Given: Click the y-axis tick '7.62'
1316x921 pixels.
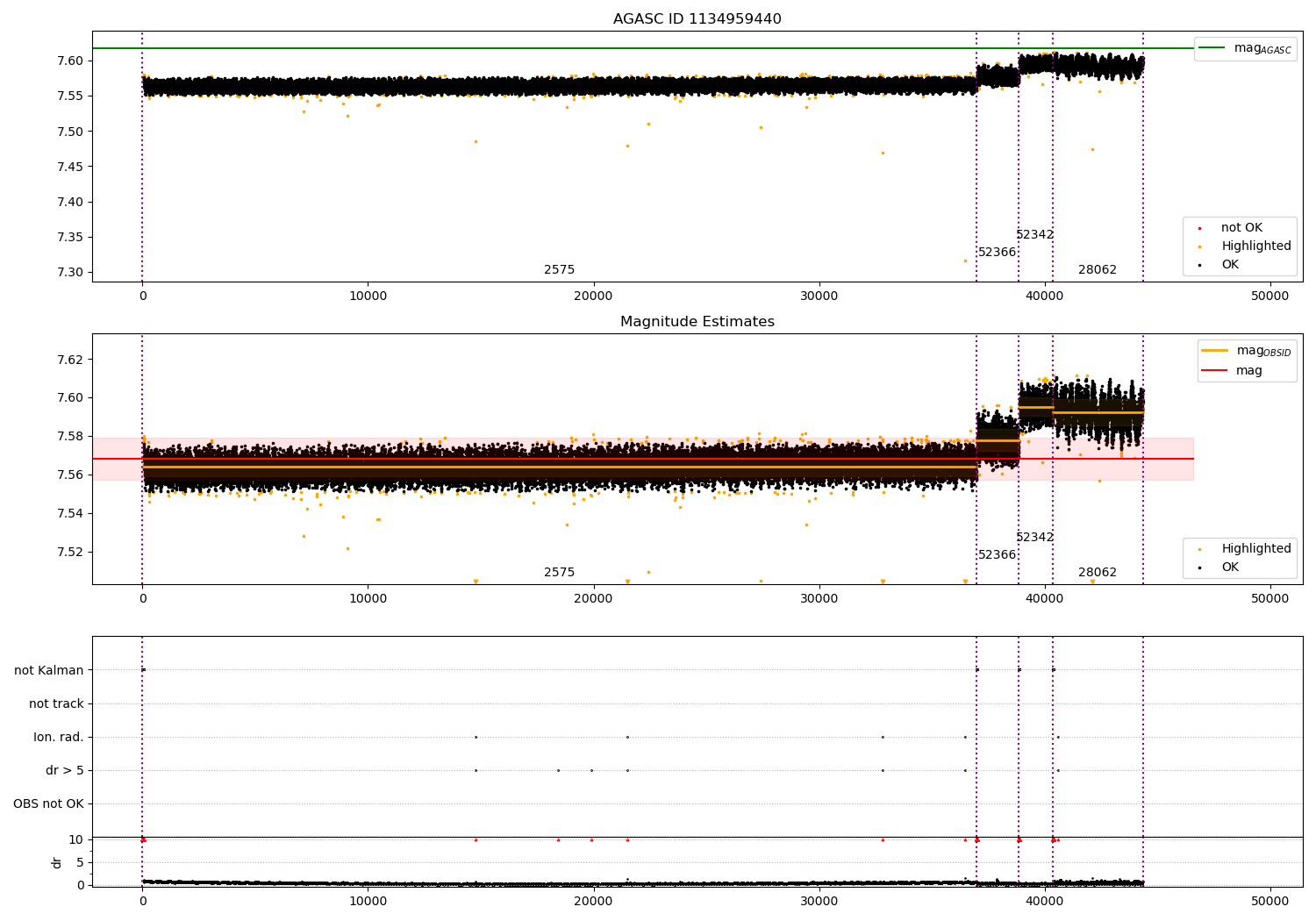Looking at the screenshot, I should (x=70, y=360).
